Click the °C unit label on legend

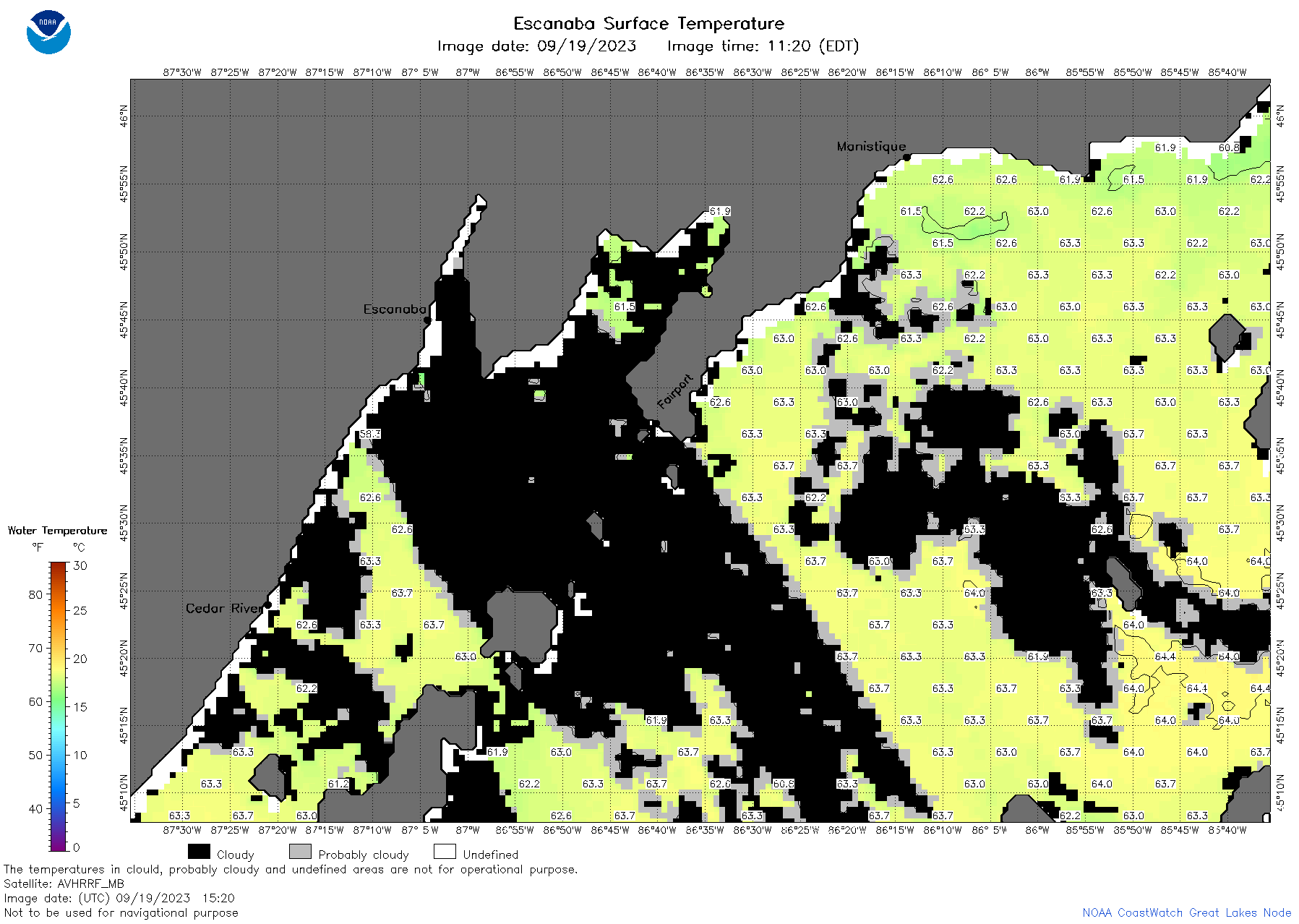pyautogui.click(x=80, y=547)
